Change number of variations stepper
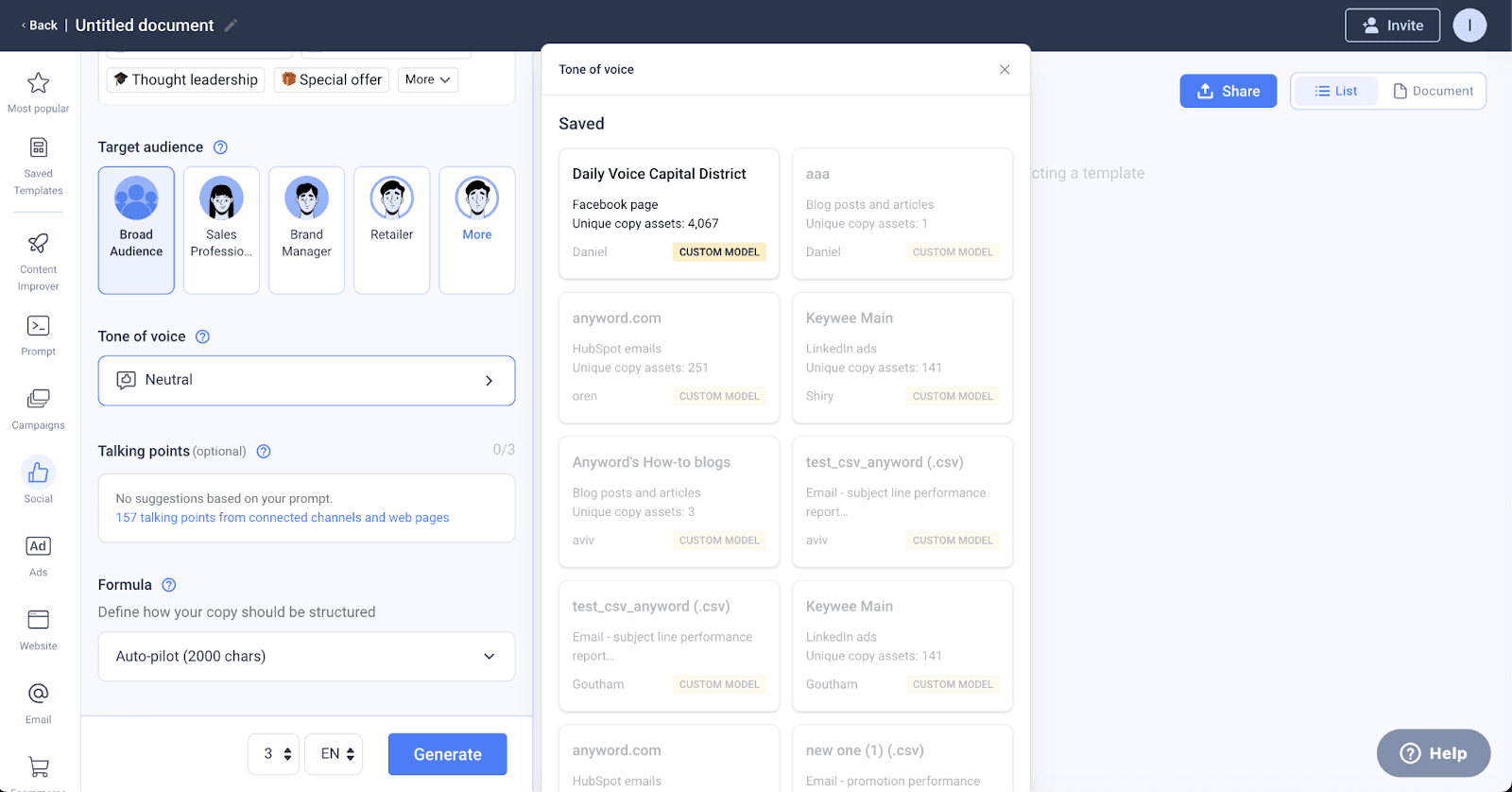 coord(275,754)
